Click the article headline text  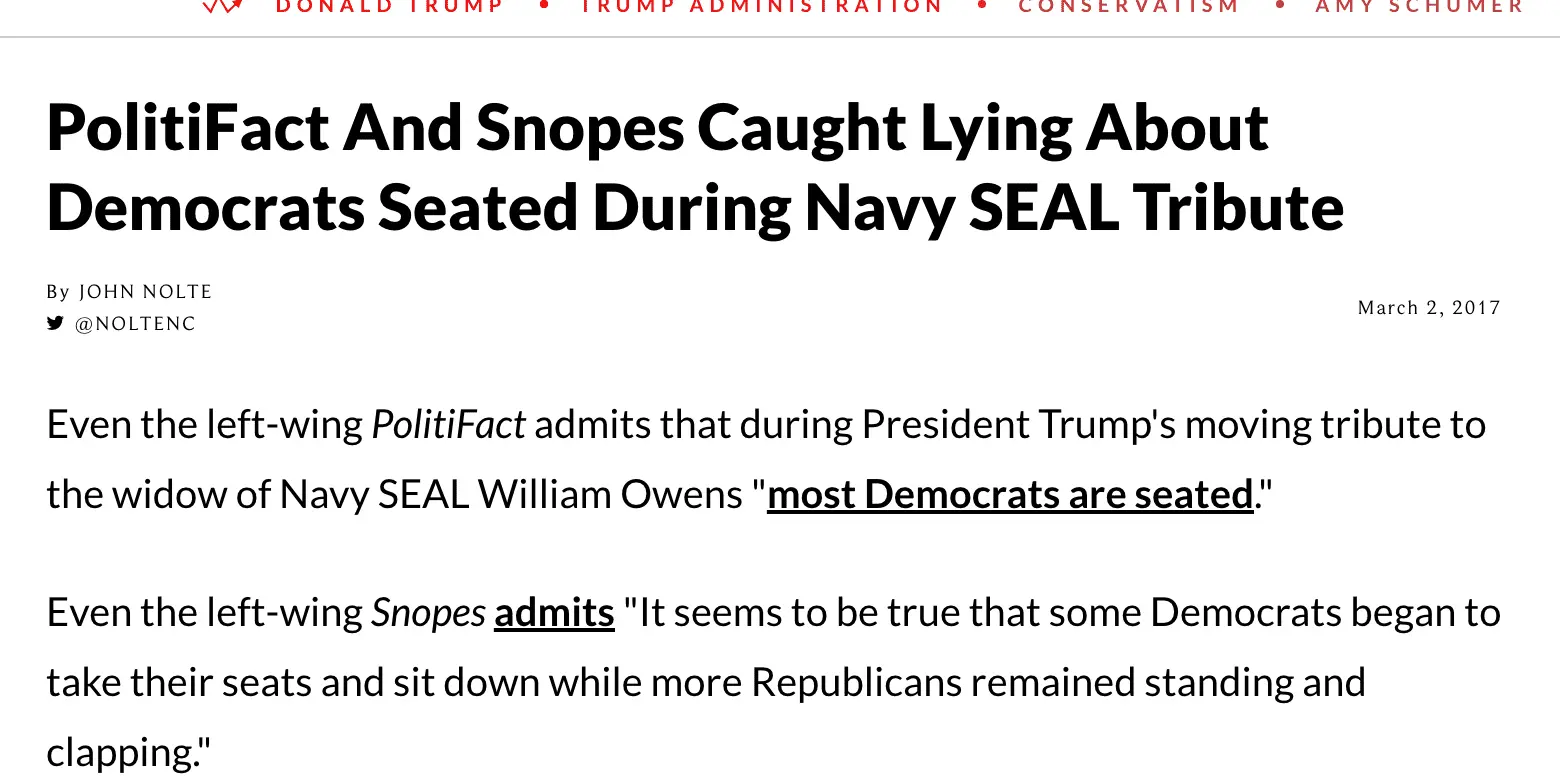point(694,168)
